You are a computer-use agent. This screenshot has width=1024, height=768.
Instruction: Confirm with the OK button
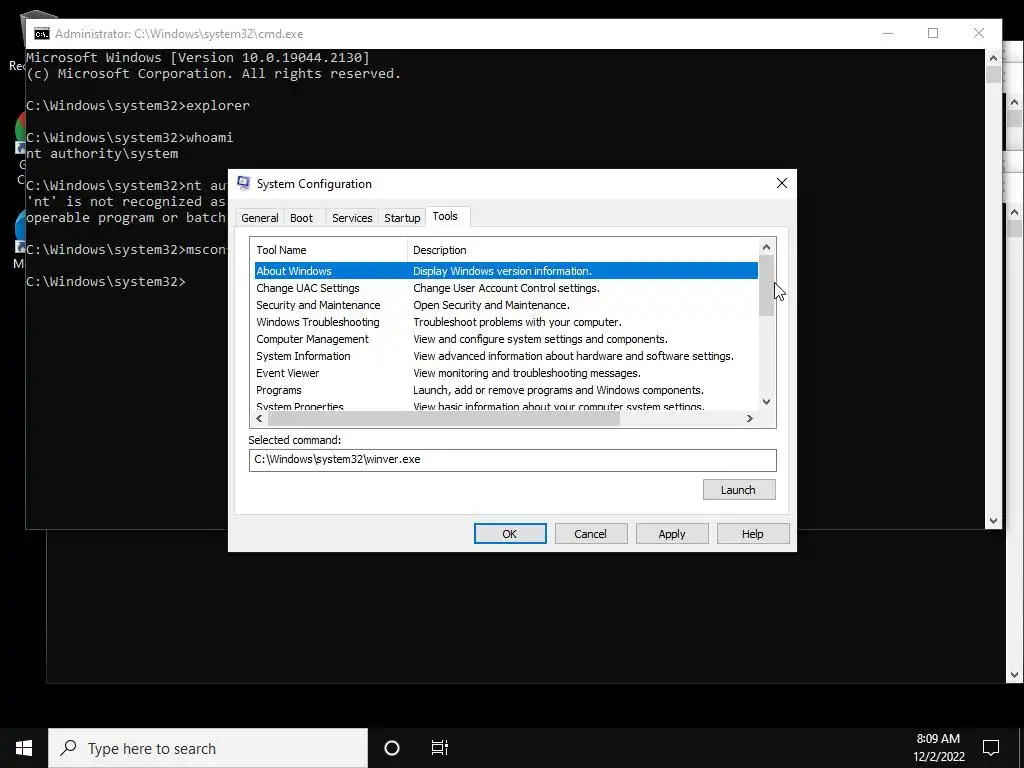pyautogui.click(x=510, y=534)
